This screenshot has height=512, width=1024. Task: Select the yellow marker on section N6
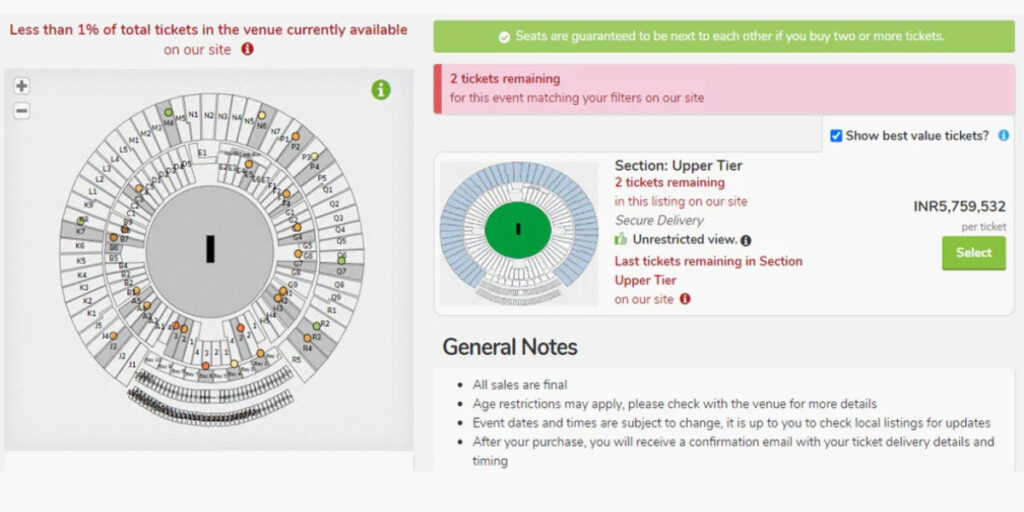[262, 115]
